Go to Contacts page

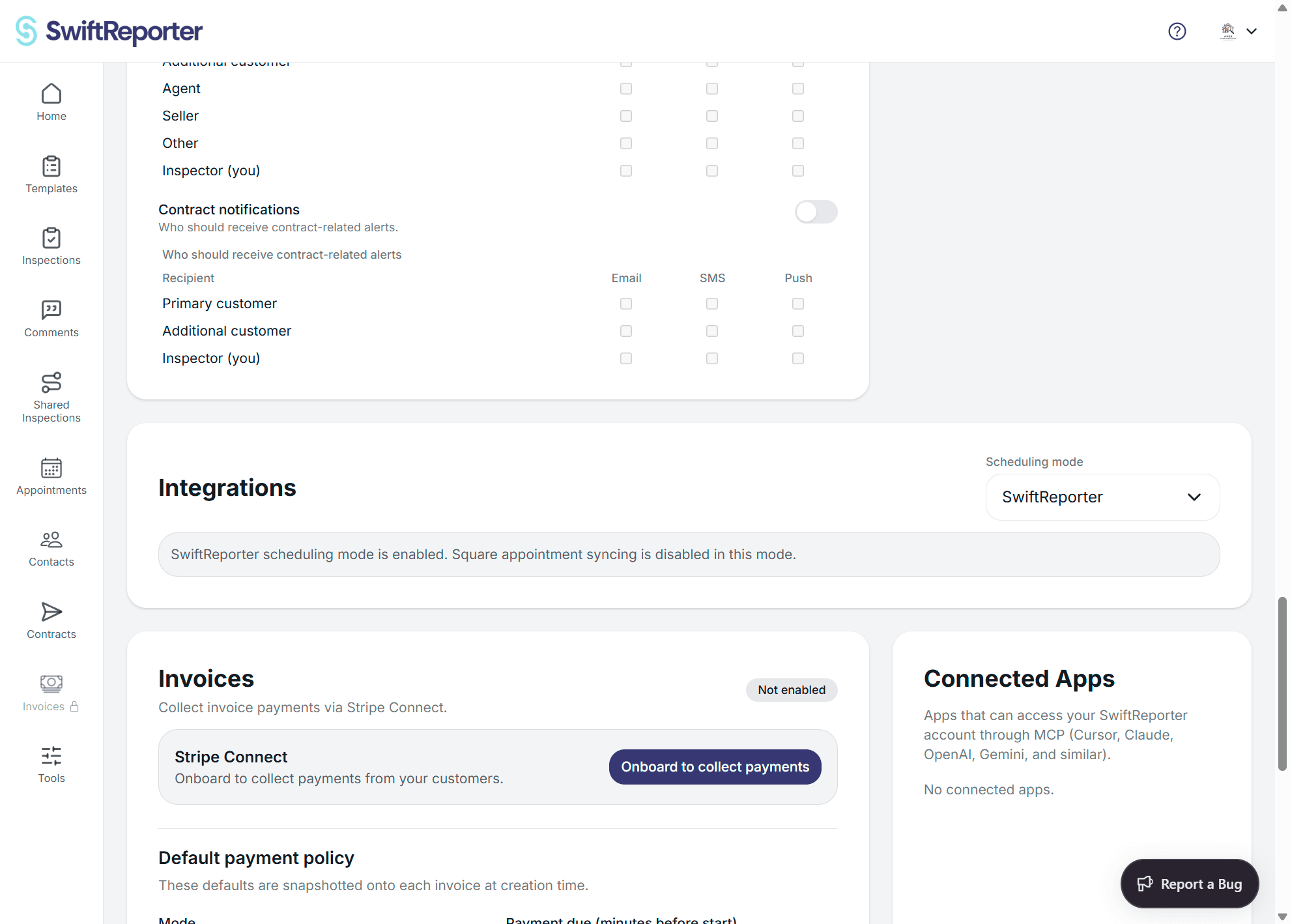(51, 549)
